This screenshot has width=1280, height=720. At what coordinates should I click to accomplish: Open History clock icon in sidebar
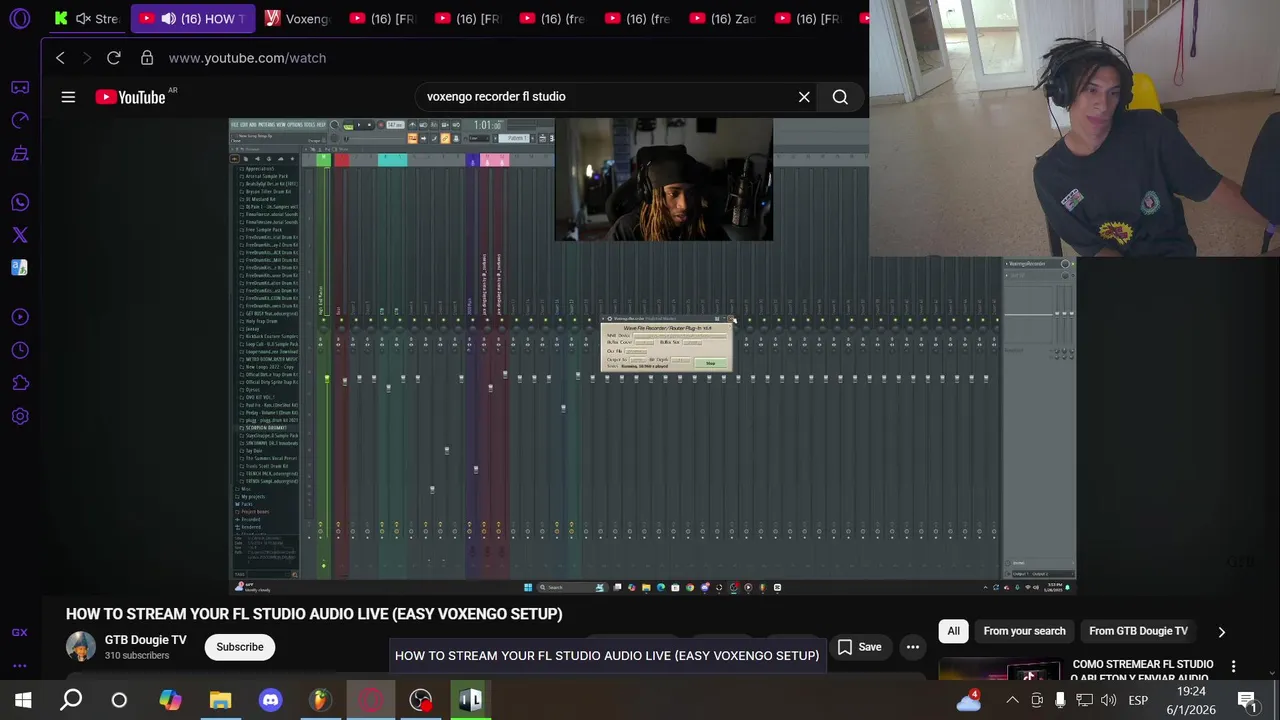(x=20, y=350)
